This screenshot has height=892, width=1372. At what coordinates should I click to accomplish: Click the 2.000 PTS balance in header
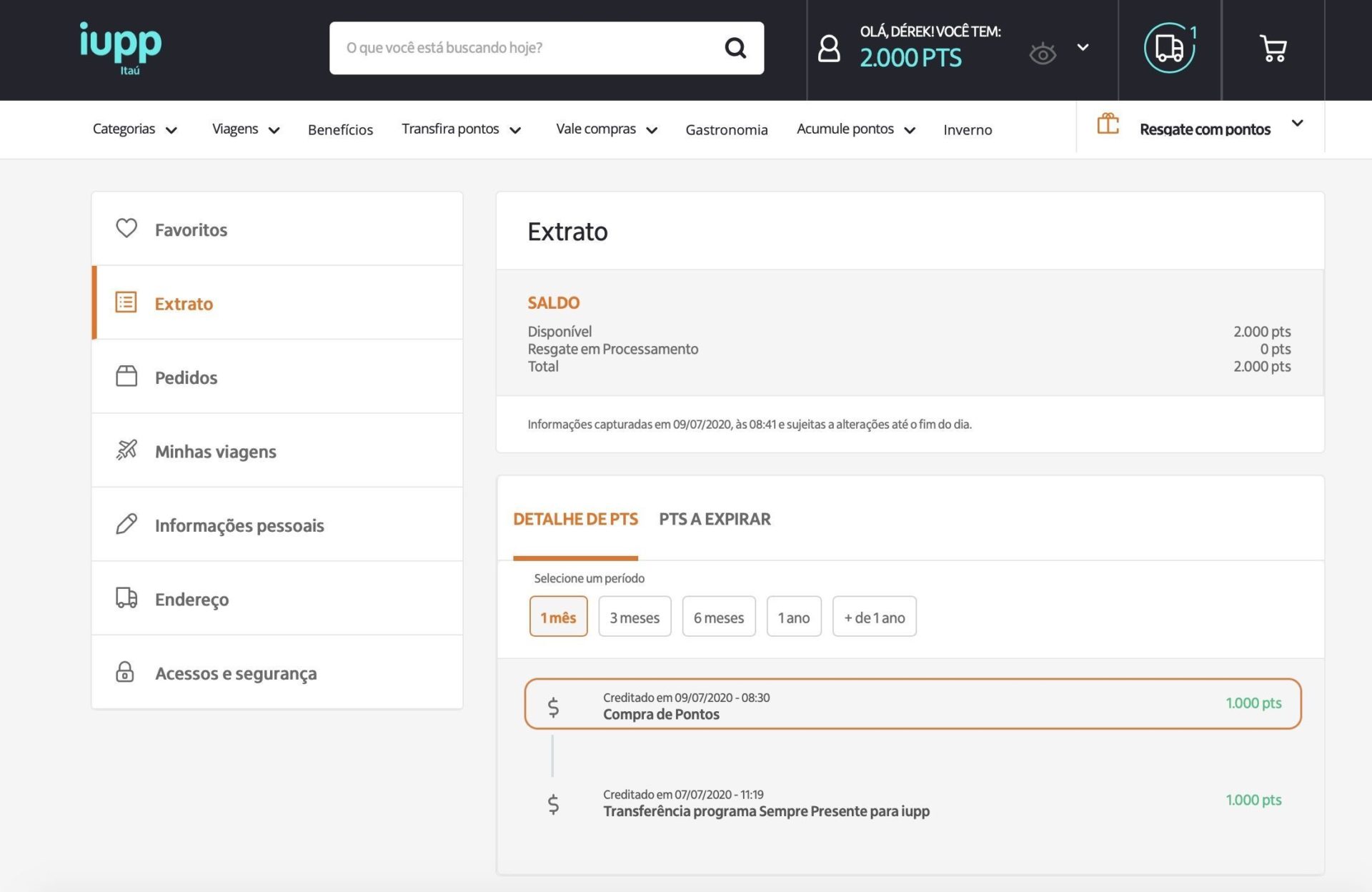pos(910,58)
